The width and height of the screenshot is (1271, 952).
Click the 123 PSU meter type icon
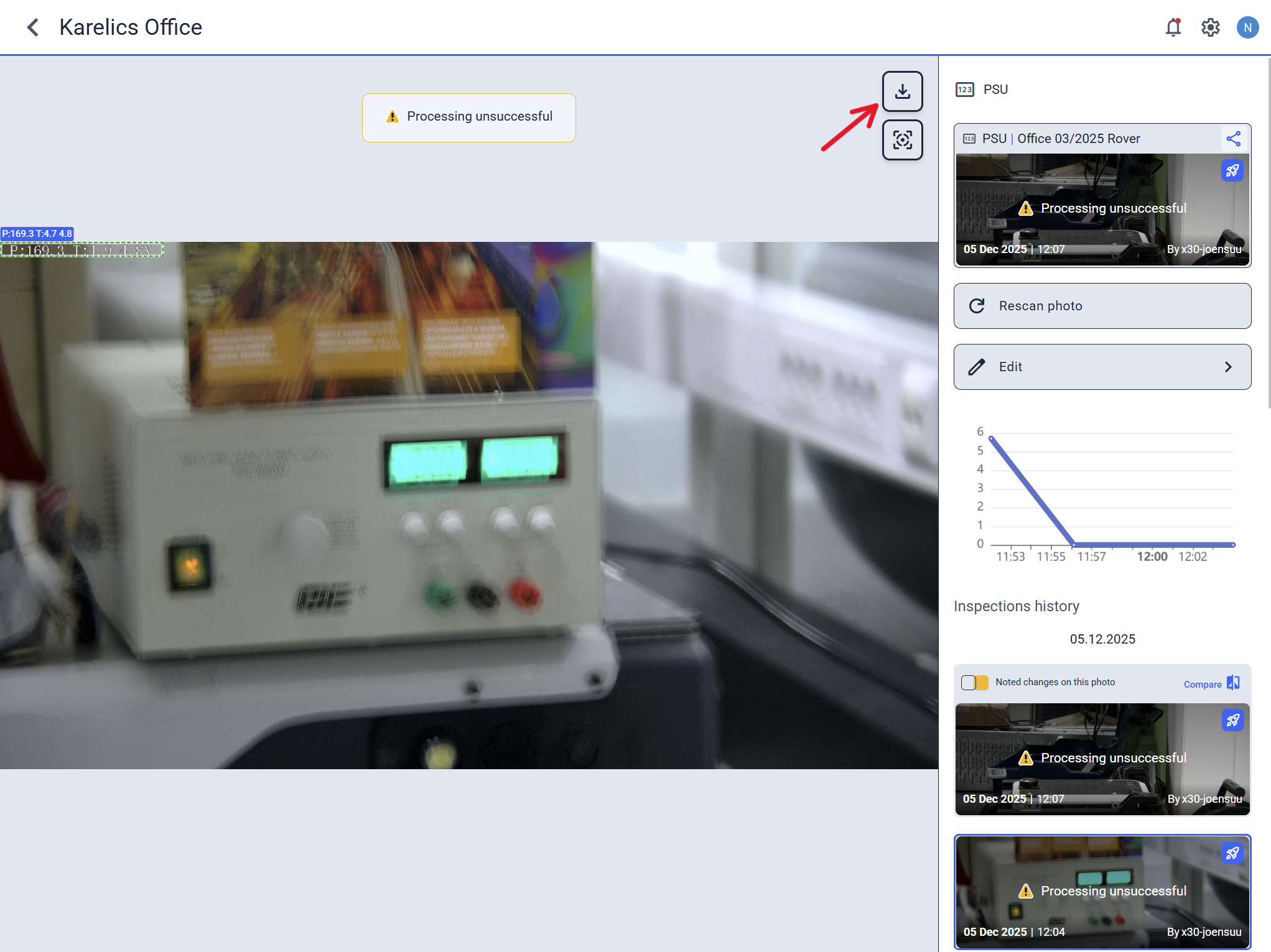pos(964,90)
